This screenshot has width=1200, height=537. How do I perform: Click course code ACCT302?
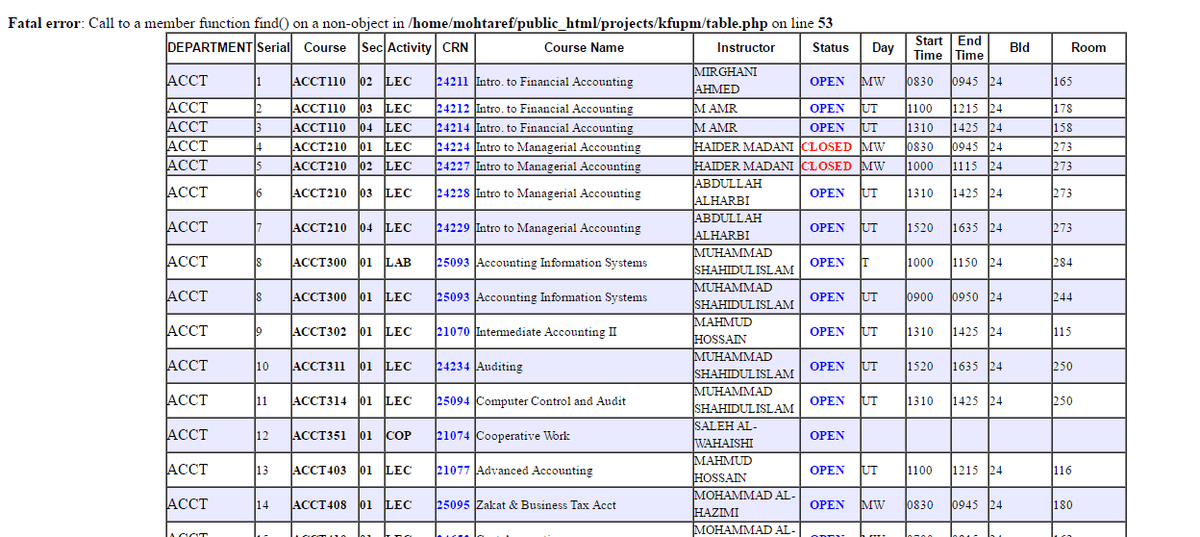tap(320, 332)
